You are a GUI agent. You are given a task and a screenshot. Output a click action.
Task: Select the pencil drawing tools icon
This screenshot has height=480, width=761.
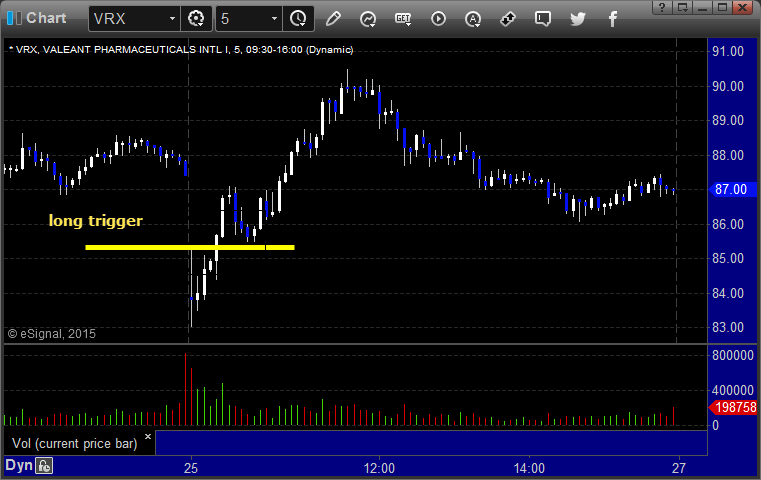pos(333,19)
